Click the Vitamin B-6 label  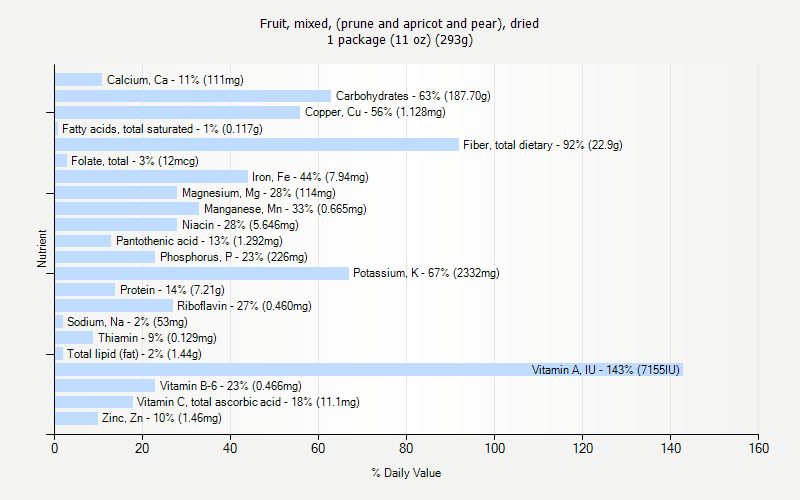point(230,386)
